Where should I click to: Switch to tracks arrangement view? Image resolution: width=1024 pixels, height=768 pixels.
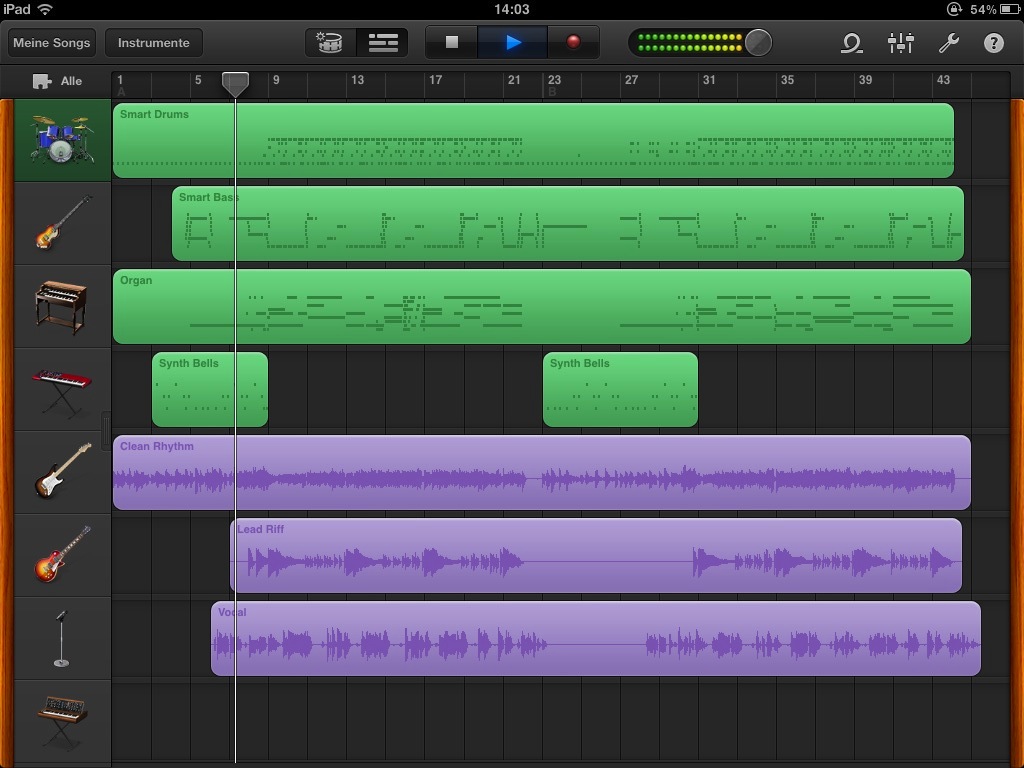tap(383, 43)
